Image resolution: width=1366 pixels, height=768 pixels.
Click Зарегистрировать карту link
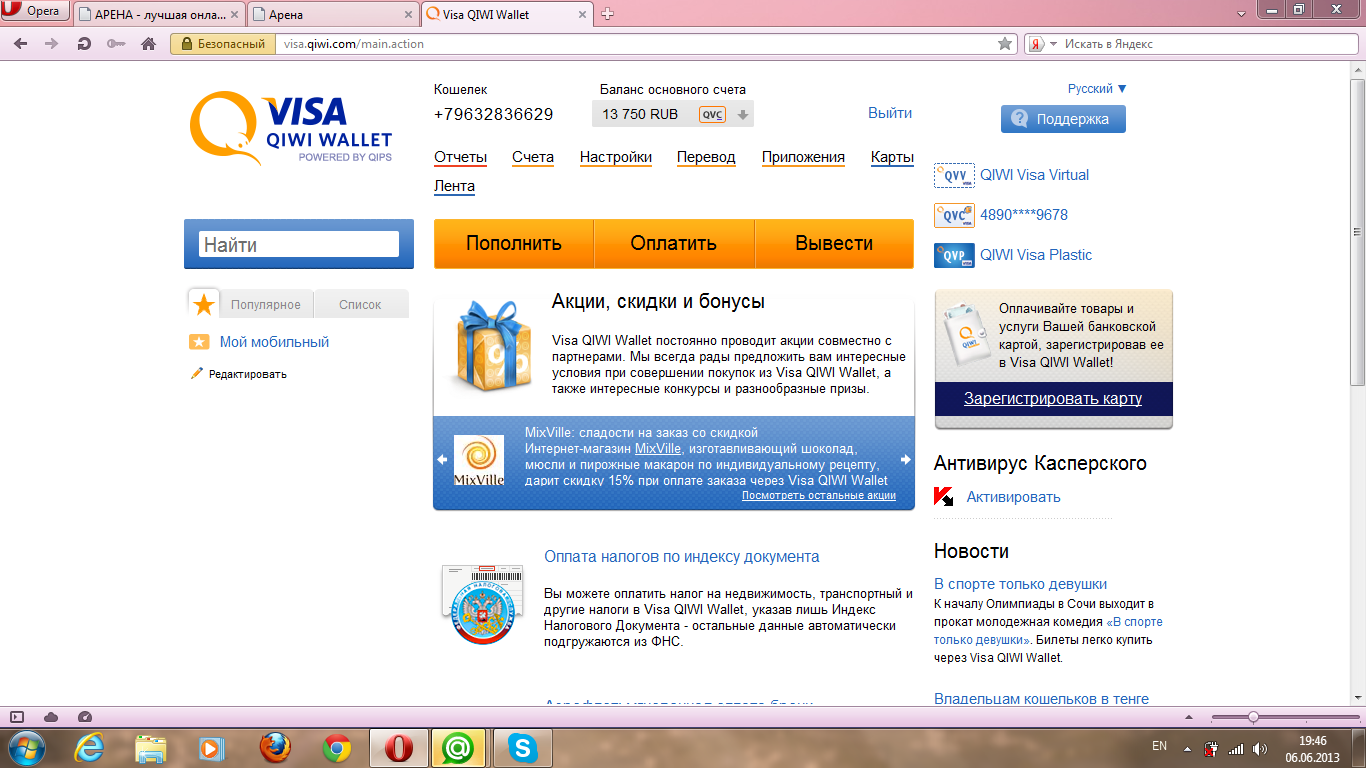(1053, 398)
